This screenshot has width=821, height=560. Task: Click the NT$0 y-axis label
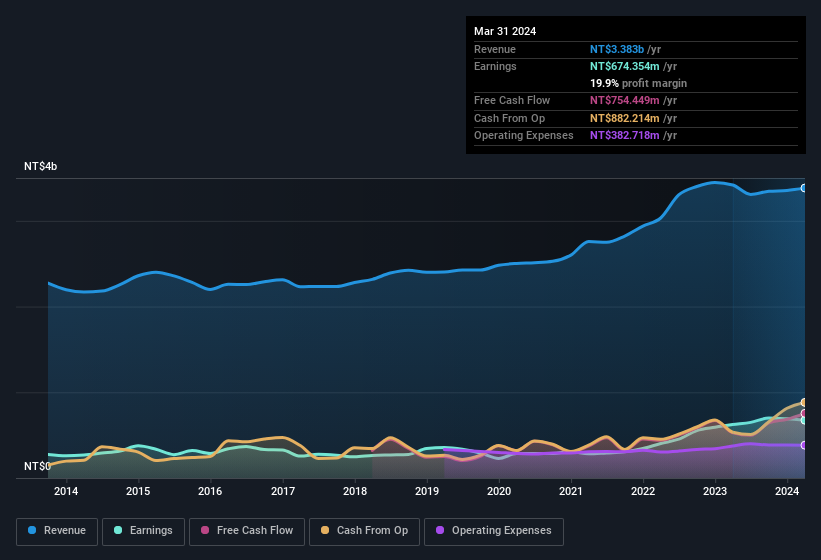click(x=37, y=467)
